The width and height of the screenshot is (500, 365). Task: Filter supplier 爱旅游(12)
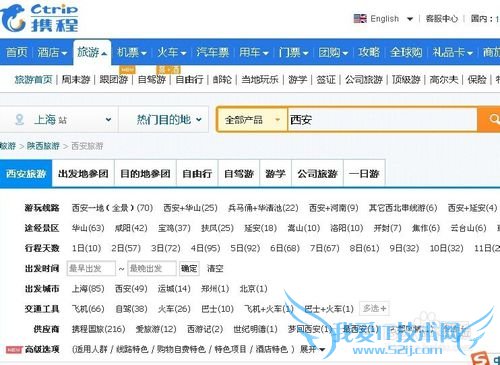tap(156, 329)
